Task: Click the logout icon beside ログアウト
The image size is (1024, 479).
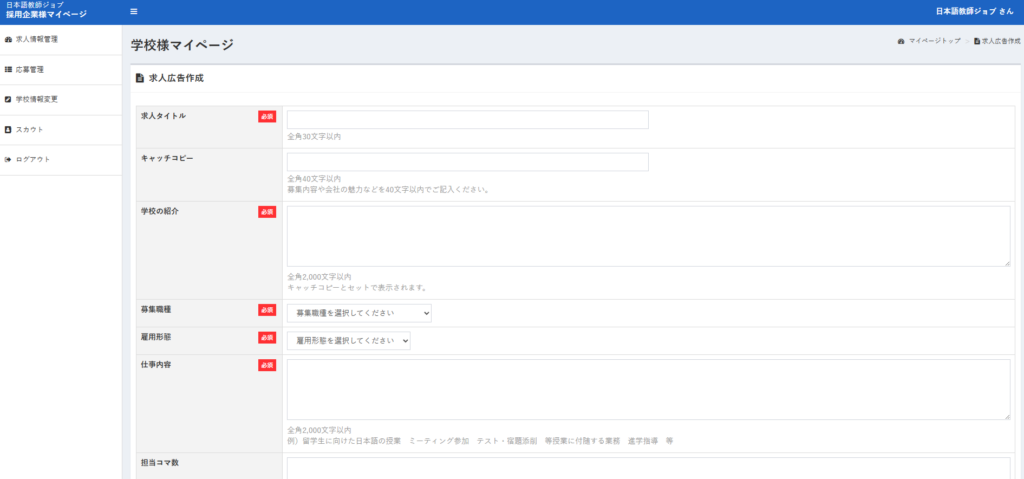Action: tap(9, 160)
